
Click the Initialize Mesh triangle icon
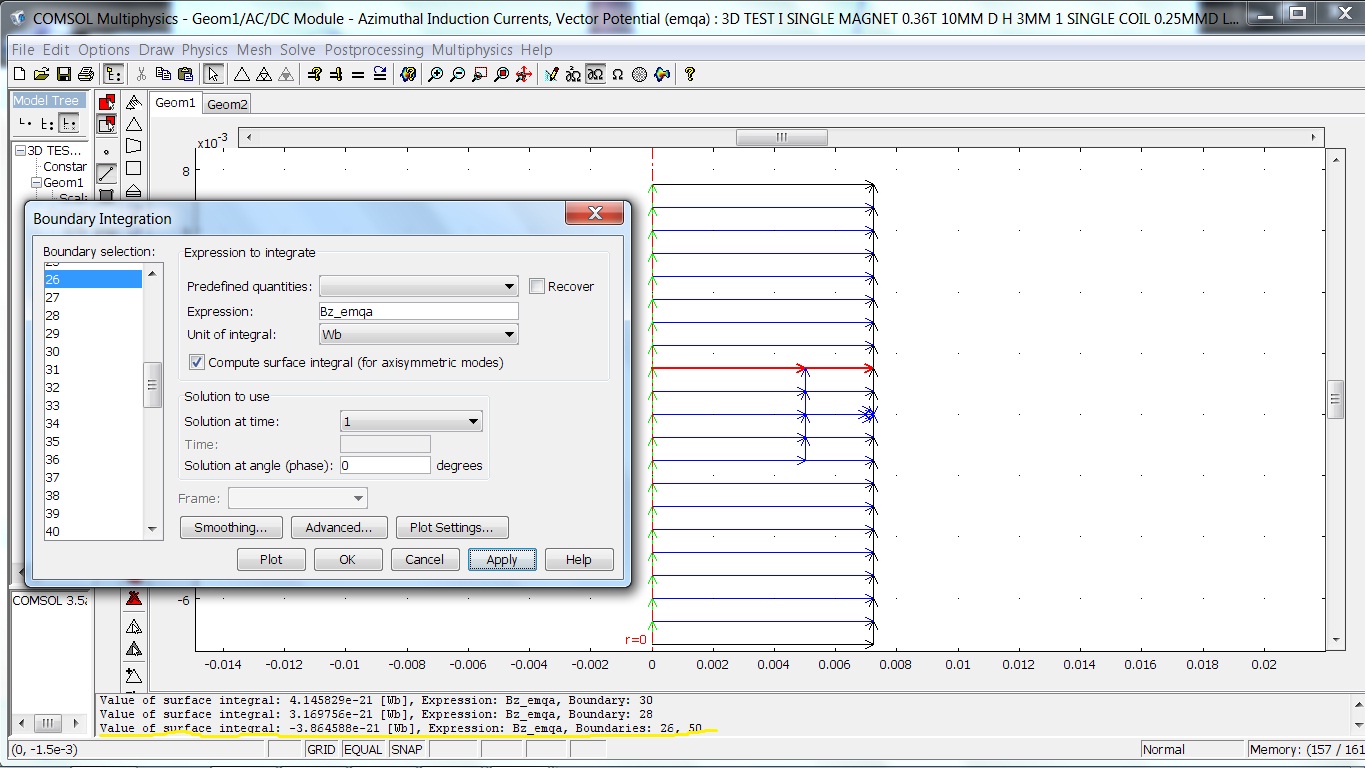[241, 74]
